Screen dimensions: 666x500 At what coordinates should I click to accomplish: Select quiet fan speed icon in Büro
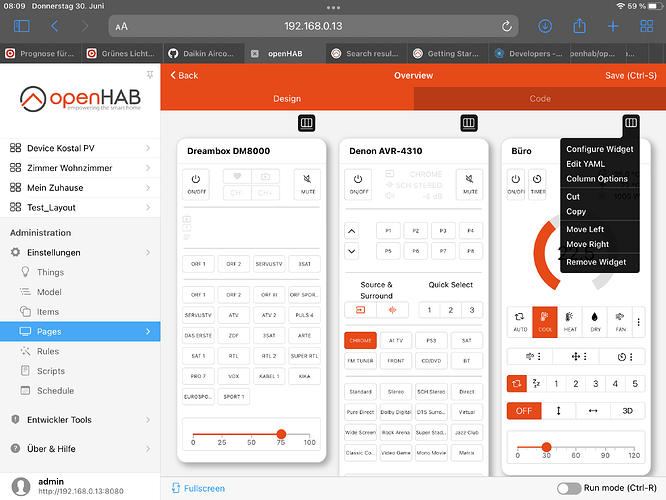pyautogui.click(x=536, y=384)
